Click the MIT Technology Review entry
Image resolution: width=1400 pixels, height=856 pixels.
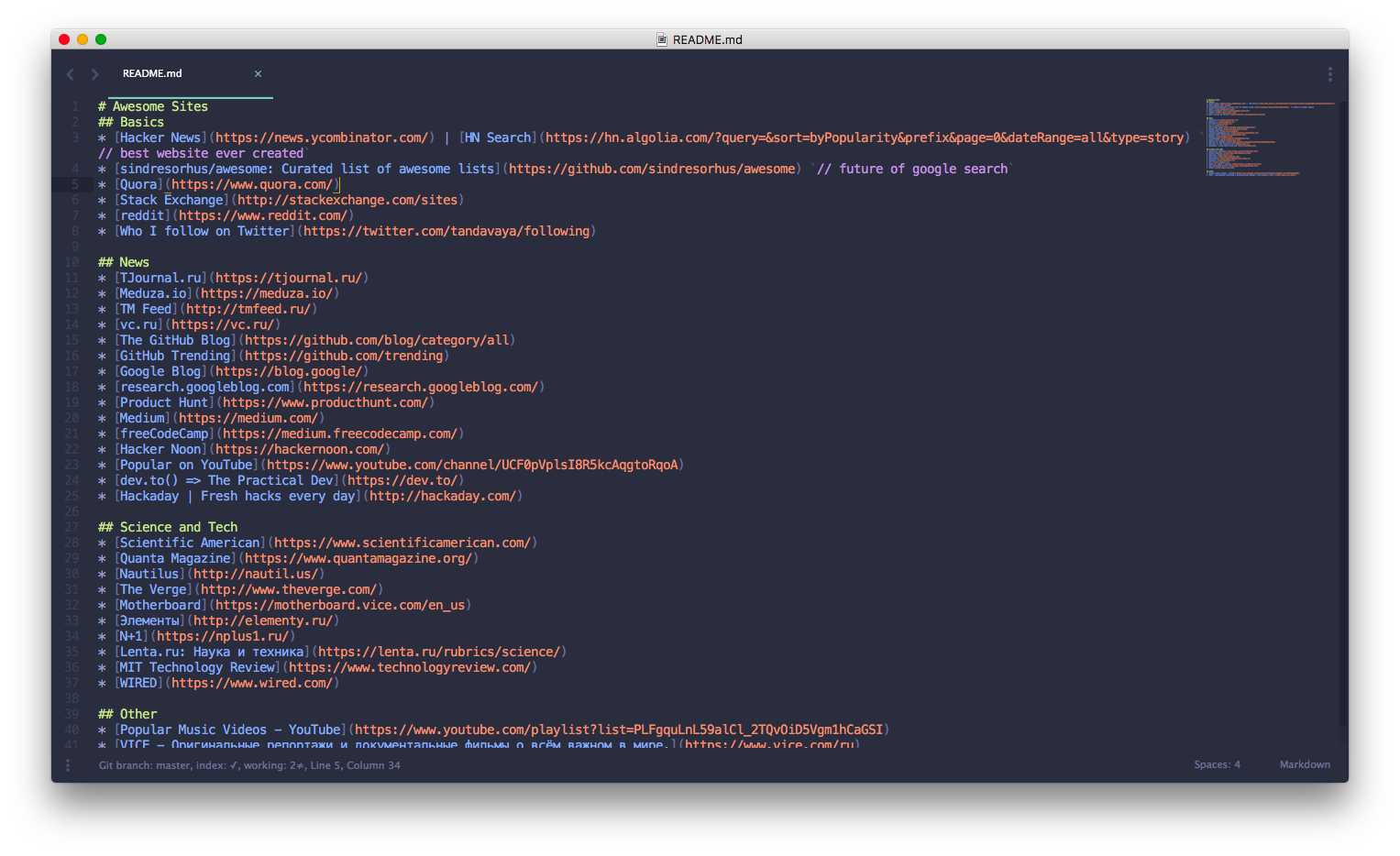(x=317, y=667)
